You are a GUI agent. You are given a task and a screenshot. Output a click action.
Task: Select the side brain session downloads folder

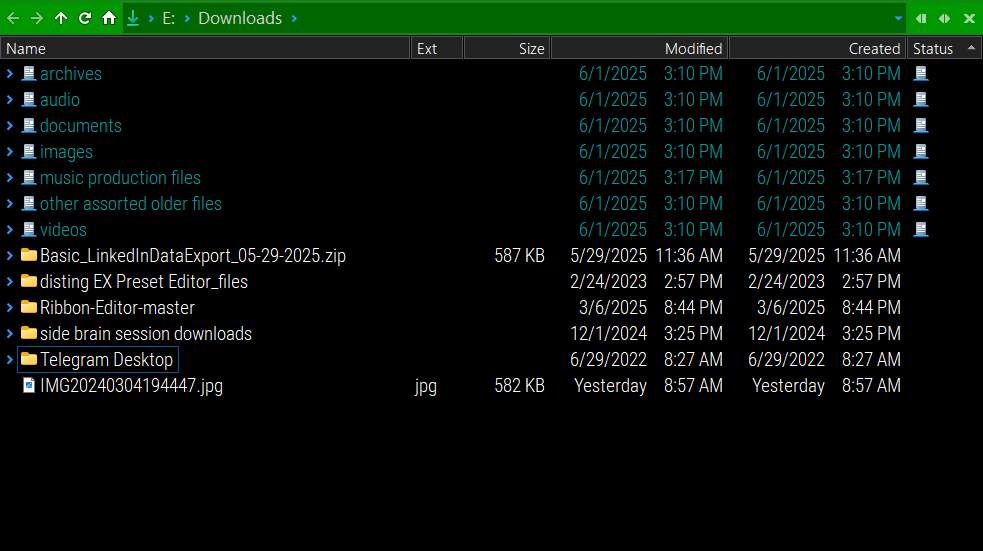pos(145,334)
